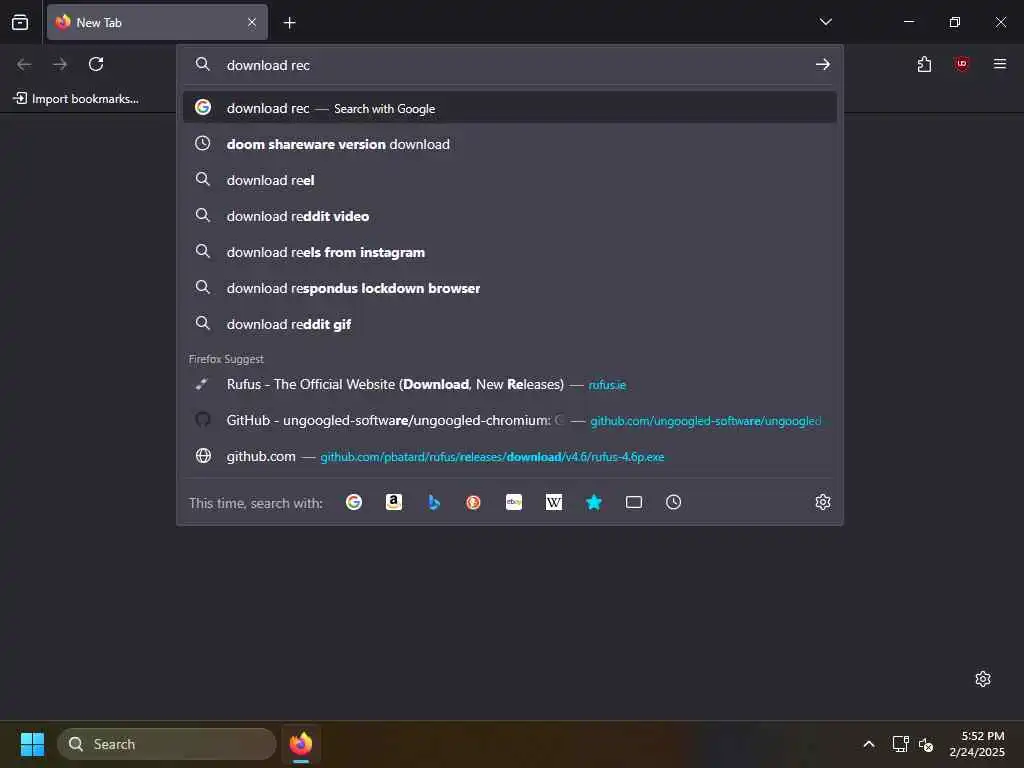Open github.com rufus-4.6p.exe download link
The image size is (1024, 768).
509,456
